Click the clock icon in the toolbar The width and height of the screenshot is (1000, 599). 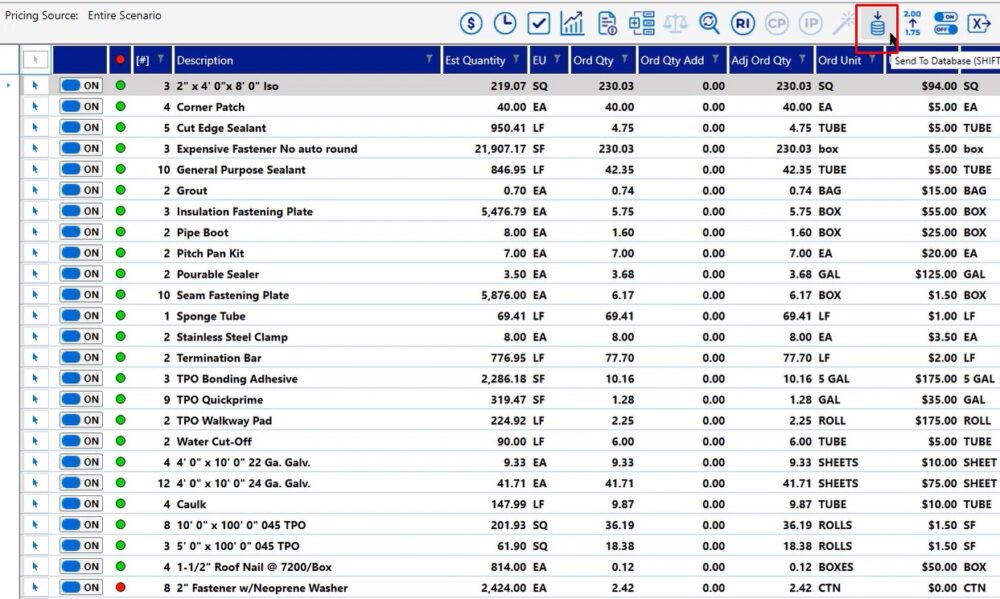click(x=505, y=23)
